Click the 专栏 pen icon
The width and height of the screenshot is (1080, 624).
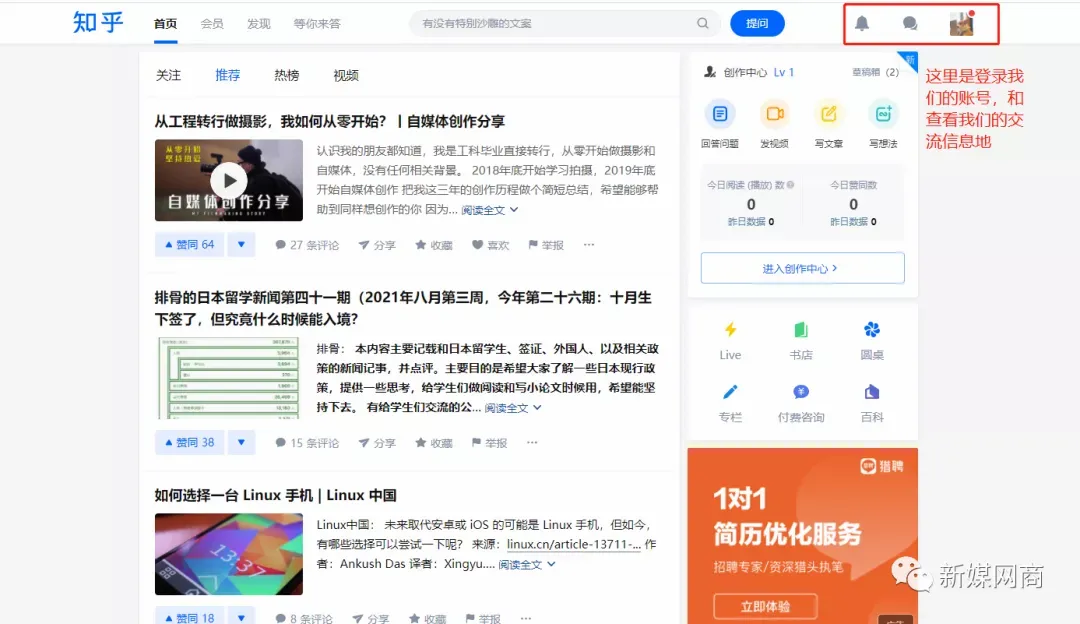pos(730,393)
